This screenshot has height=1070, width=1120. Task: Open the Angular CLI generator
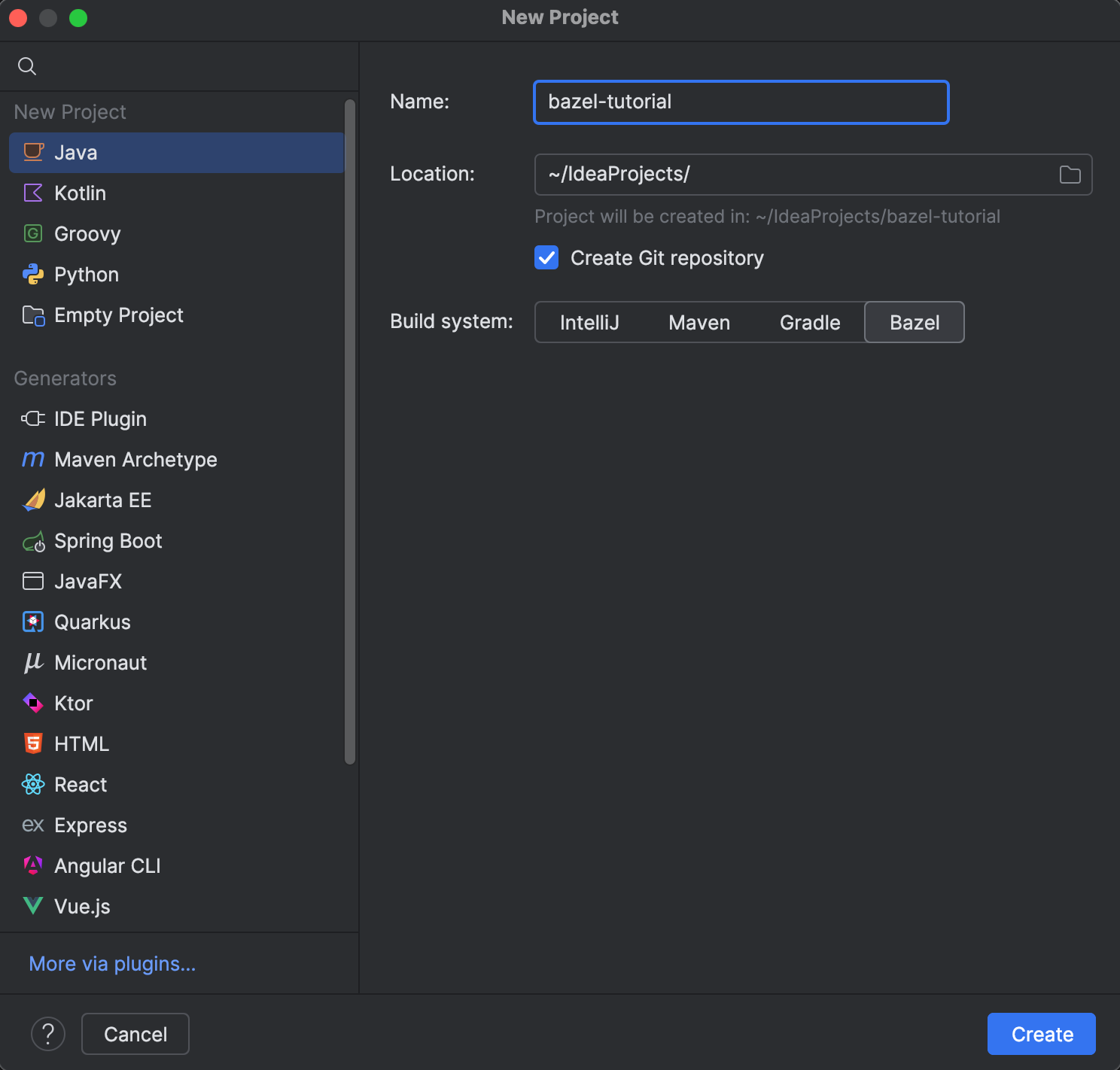click(x=107, y=865)
